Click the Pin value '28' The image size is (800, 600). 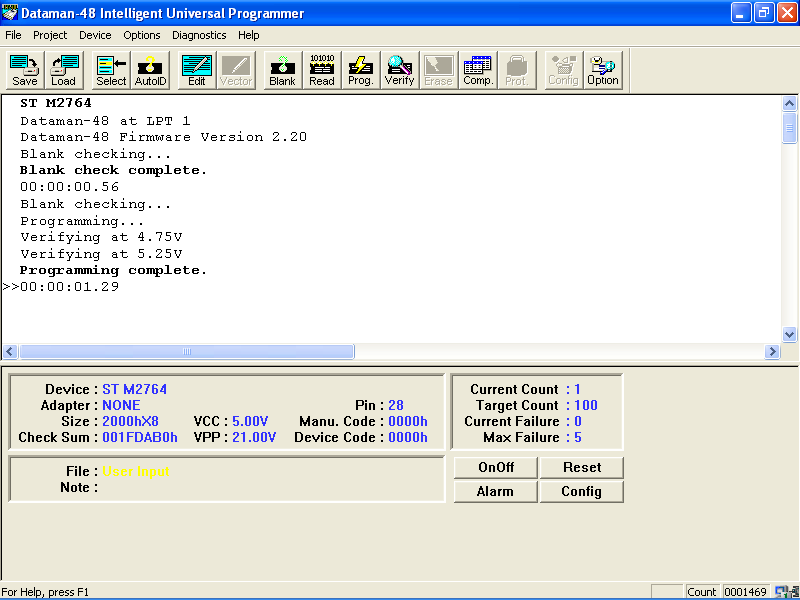pyautogui.click(x=396, y=405)
